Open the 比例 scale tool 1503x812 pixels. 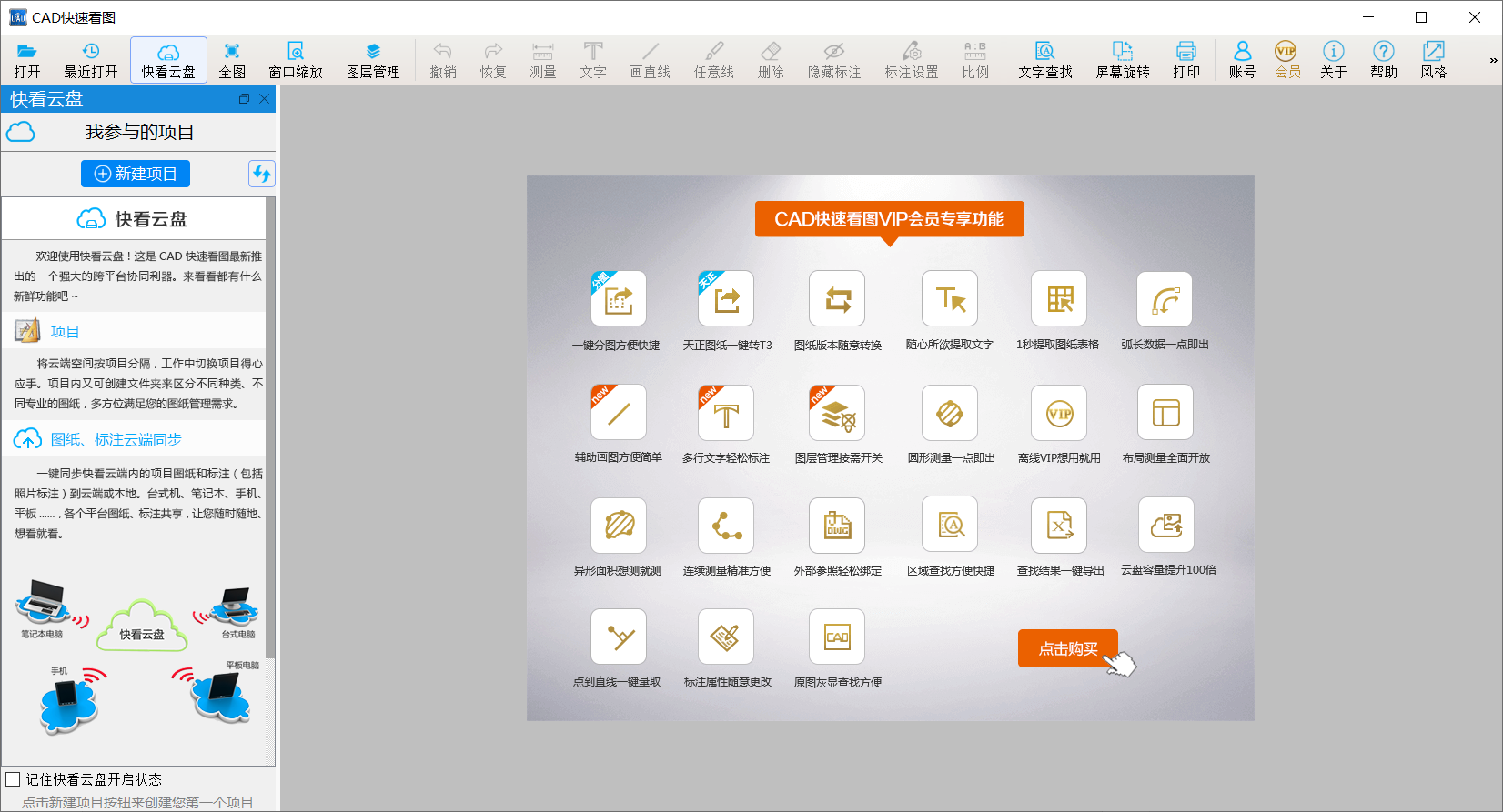pos(975,61)
